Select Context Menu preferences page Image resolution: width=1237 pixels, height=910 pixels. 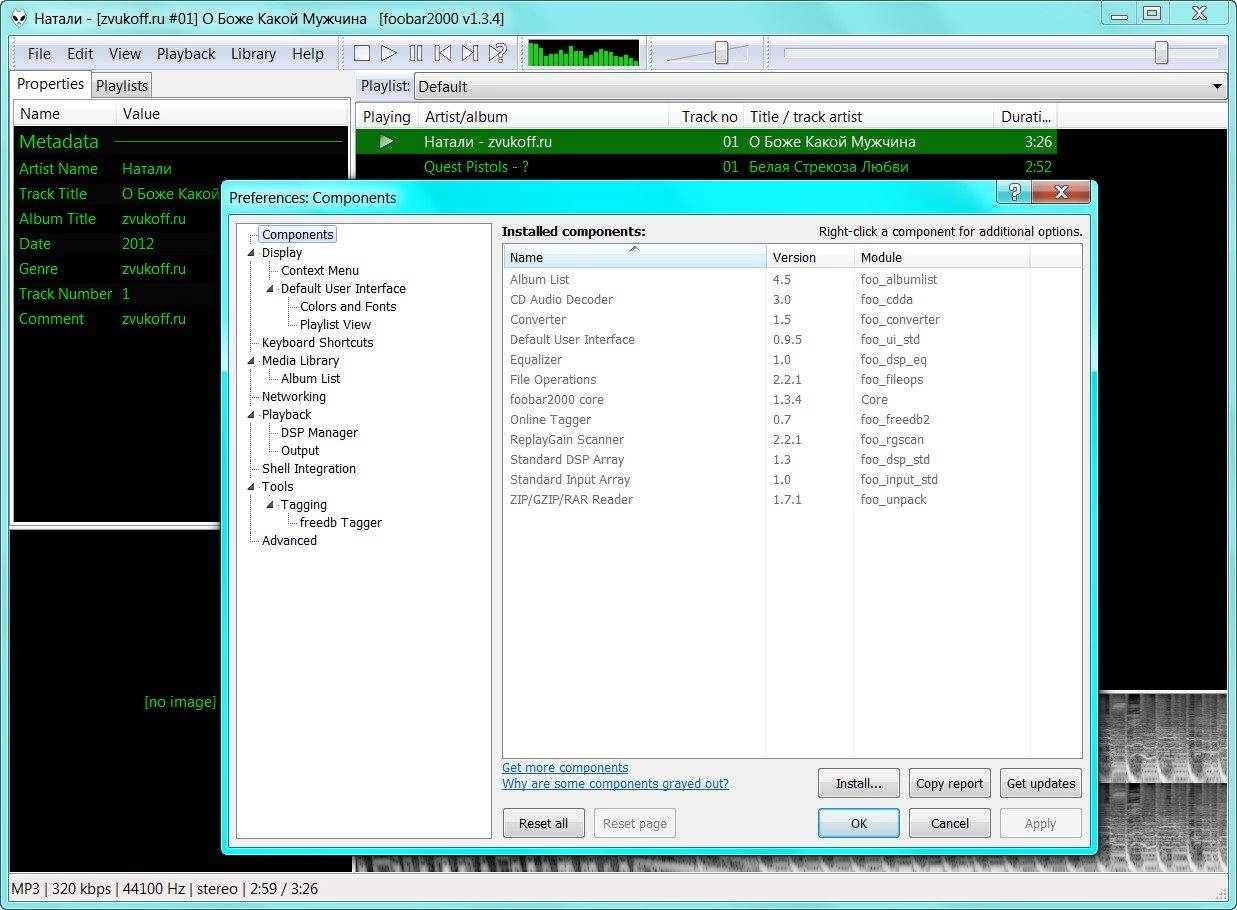pos(320,271)
